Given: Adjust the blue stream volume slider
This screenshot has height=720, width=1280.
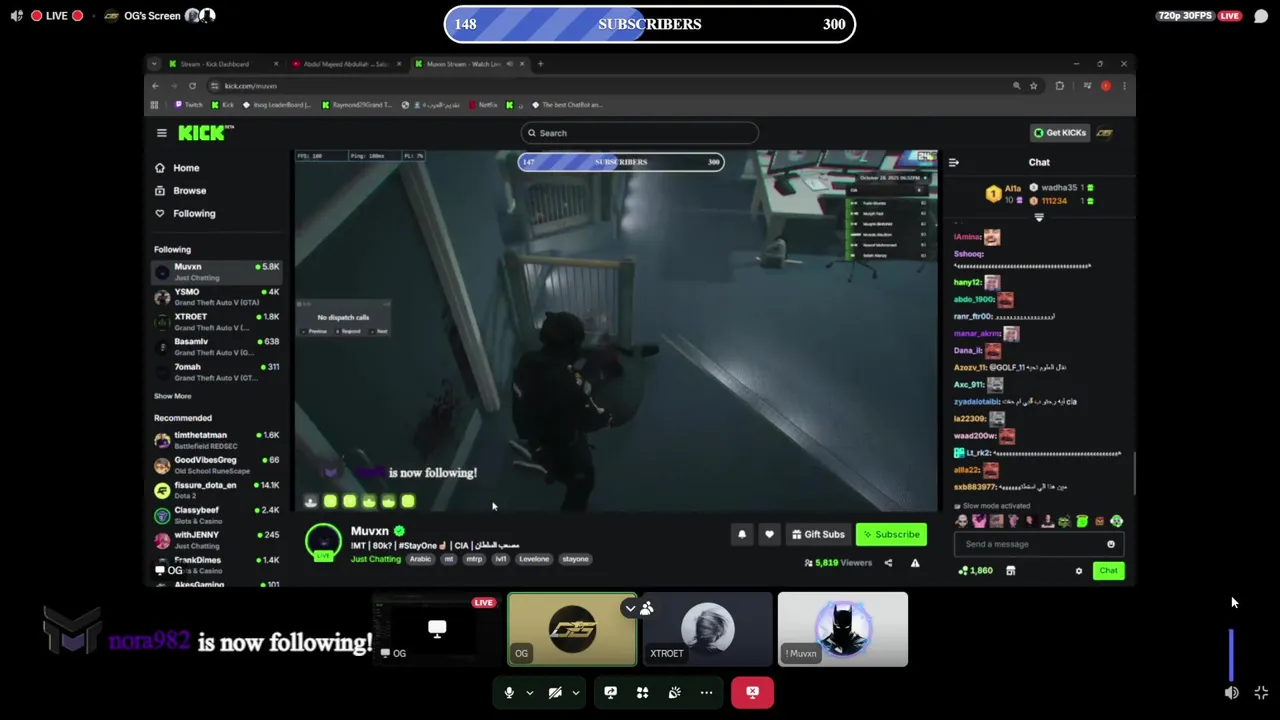Looking at the screenshot, I should point(1231,654).
